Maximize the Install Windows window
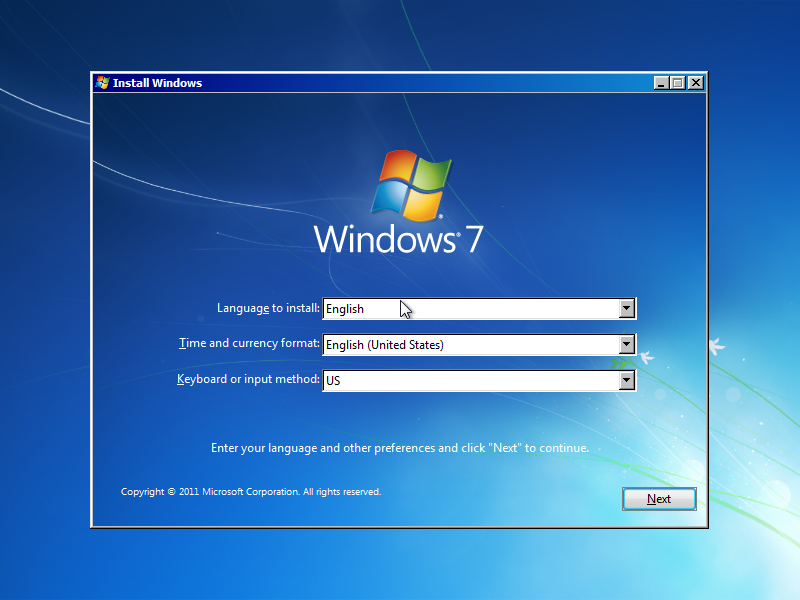This screenshot has width=800, height=600. click(x=678, y=83)
